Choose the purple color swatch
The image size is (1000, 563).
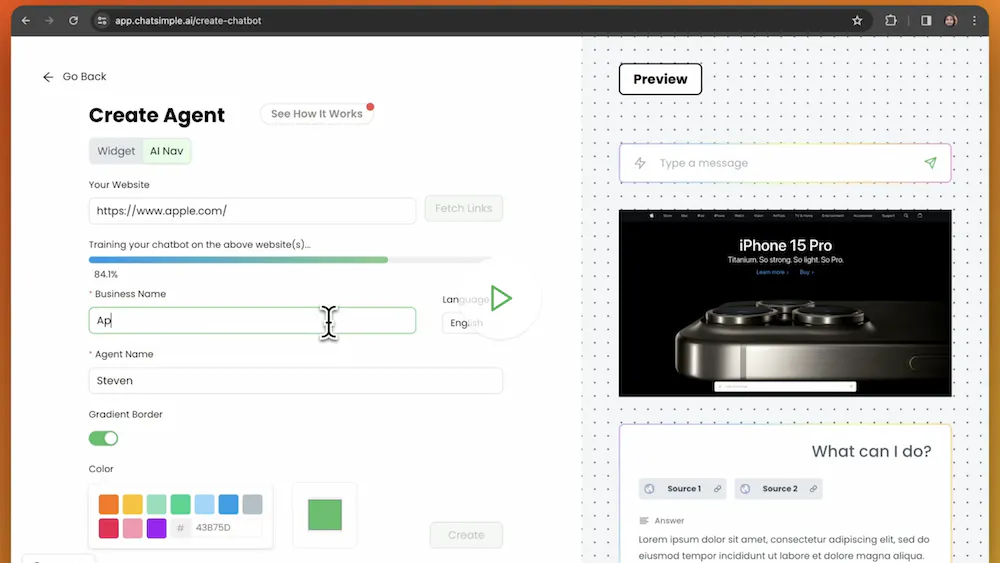coord(156,528)
